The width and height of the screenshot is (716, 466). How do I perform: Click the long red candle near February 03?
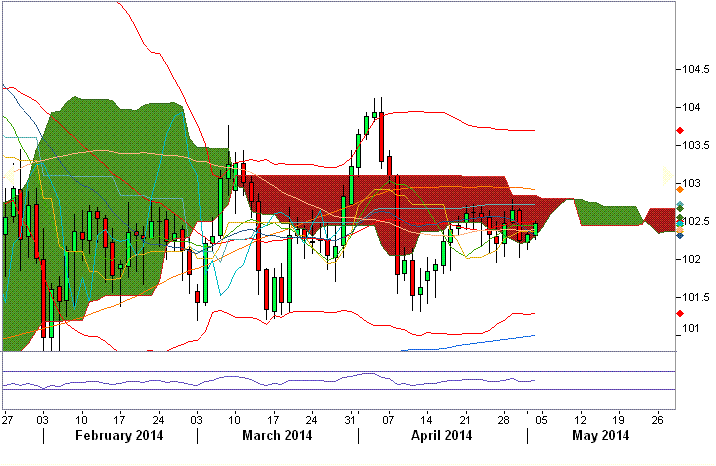click(43, 296)
